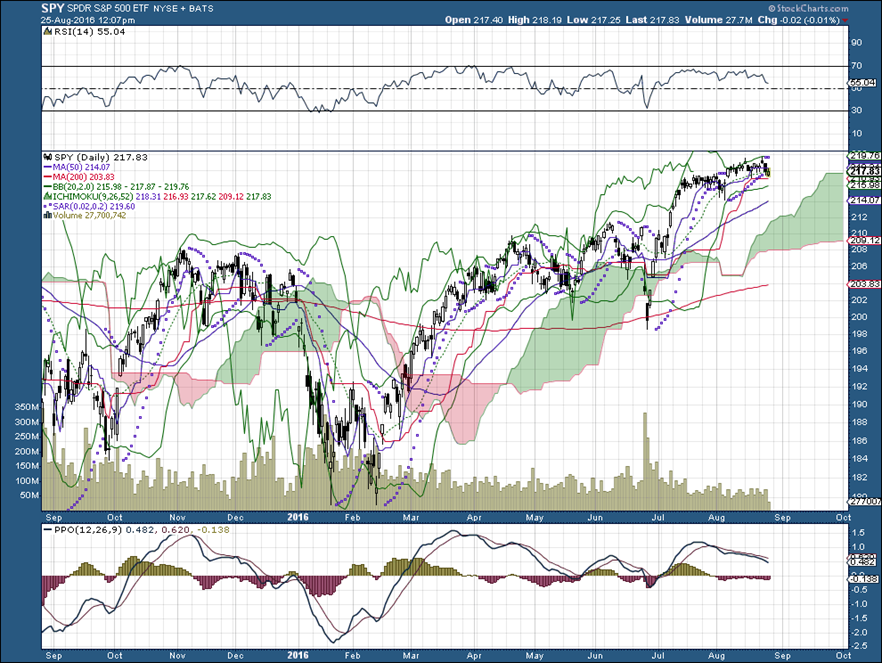This screenshot has height=663, width=882.
Task: Click the Nov label on the price chart axis
Action: click(x=177, y=517)
